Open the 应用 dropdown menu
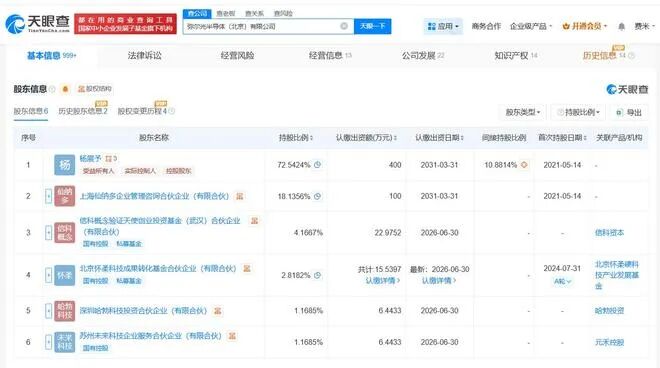The width and height of the screenshot is (660, 368). (x=443, y=26)
